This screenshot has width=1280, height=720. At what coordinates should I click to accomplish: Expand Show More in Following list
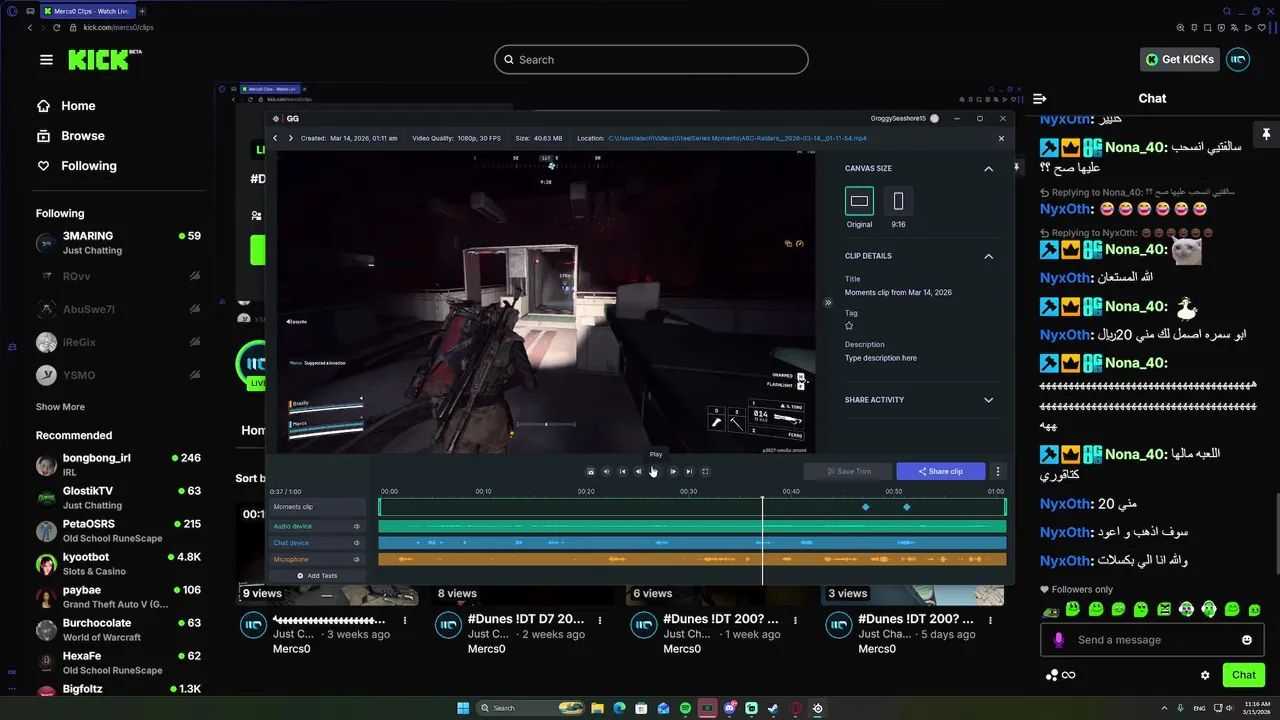click(60, 407)
